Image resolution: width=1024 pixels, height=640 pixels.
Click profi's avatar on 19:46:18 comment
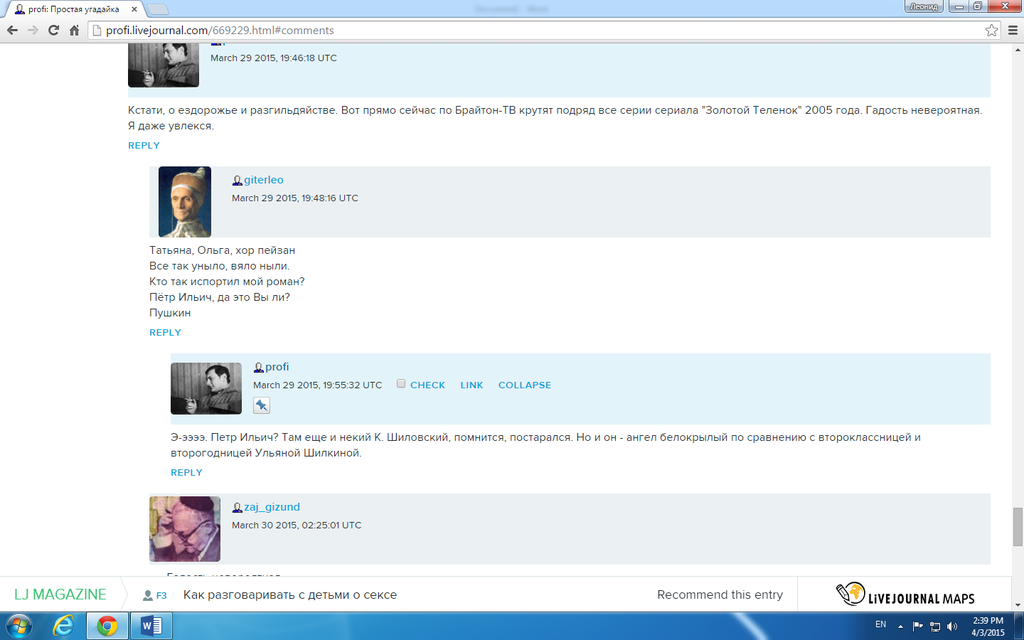[x=163, y=65]
